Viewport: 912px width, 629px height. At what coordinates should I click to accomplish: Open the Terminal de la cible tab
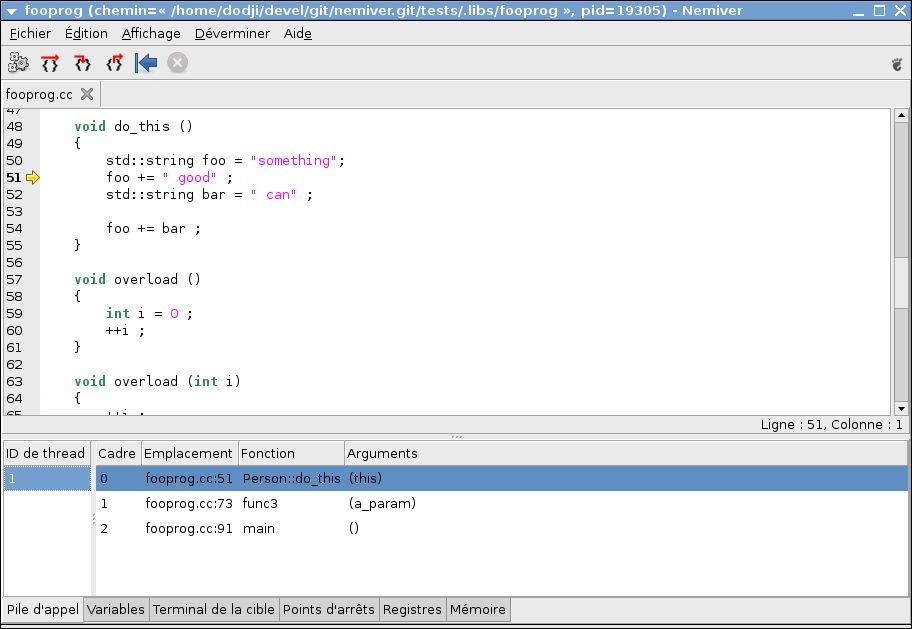pos(213,609)
